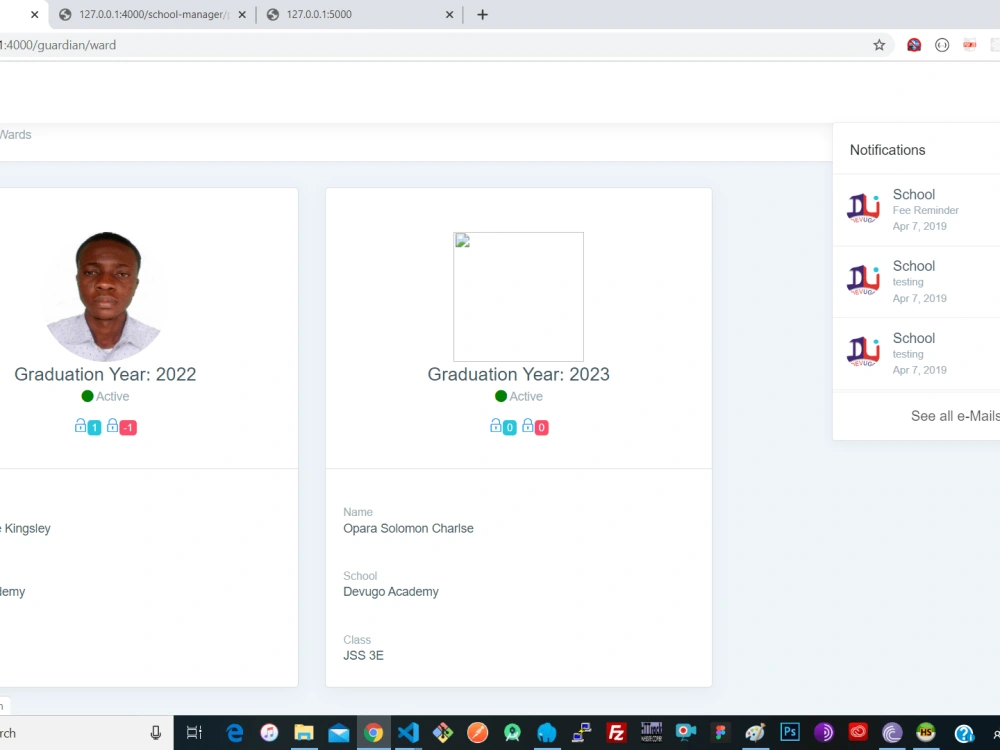Open the networked computers icon in taskbar
Viewport: 1000px width, 750px height.
click(581, 733)
